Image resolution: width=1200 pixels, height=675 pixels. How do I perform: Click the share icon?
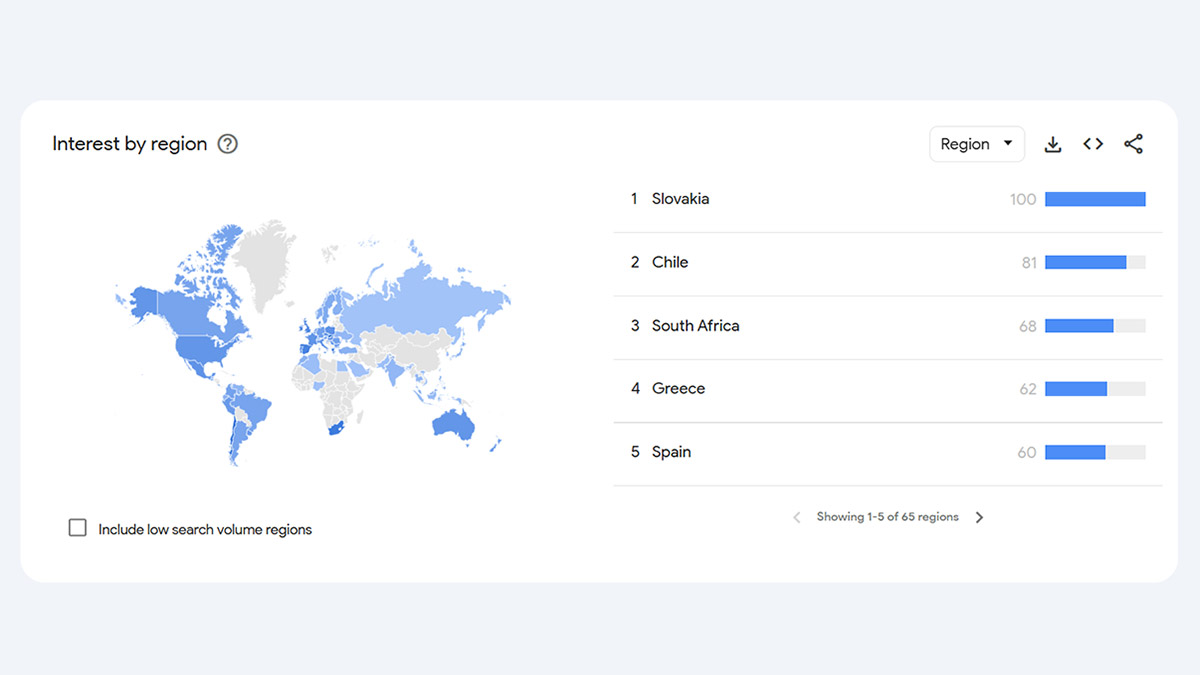pos(1133,144)
